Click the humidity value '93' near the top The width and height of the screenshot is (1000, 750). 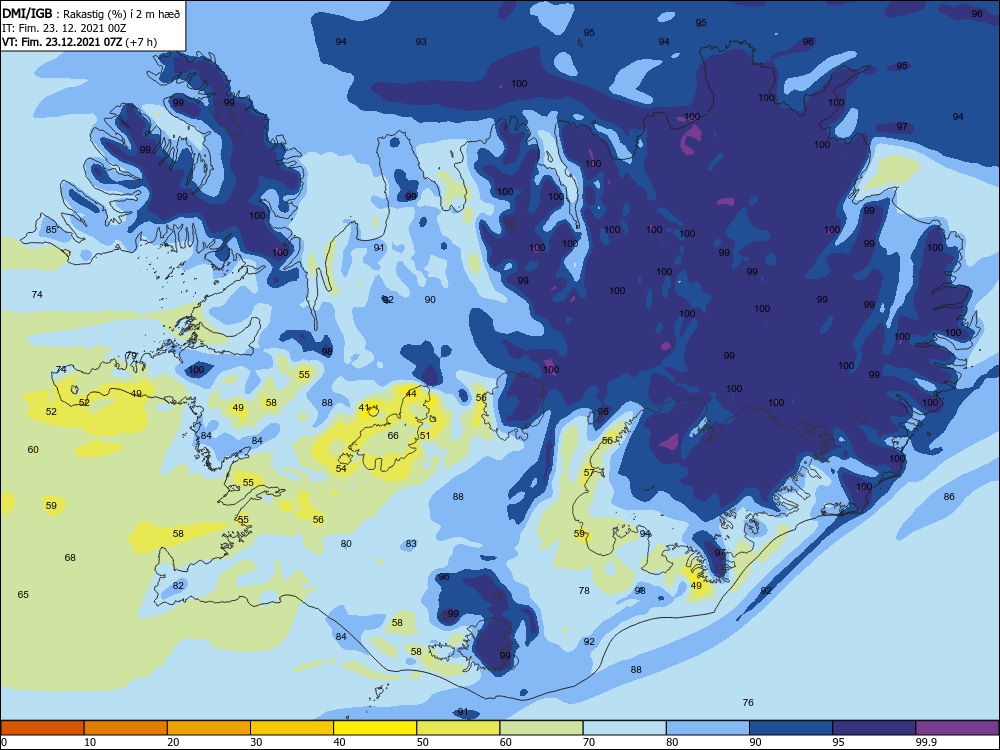click(x=421, y=41)
